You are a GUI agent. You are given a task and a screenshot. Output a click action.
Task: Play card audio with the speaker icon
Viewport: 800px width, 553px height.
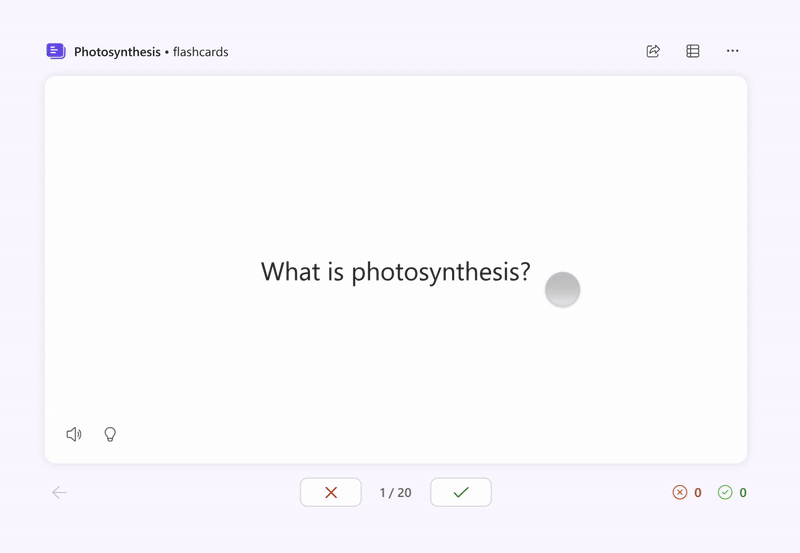(74, 434)
